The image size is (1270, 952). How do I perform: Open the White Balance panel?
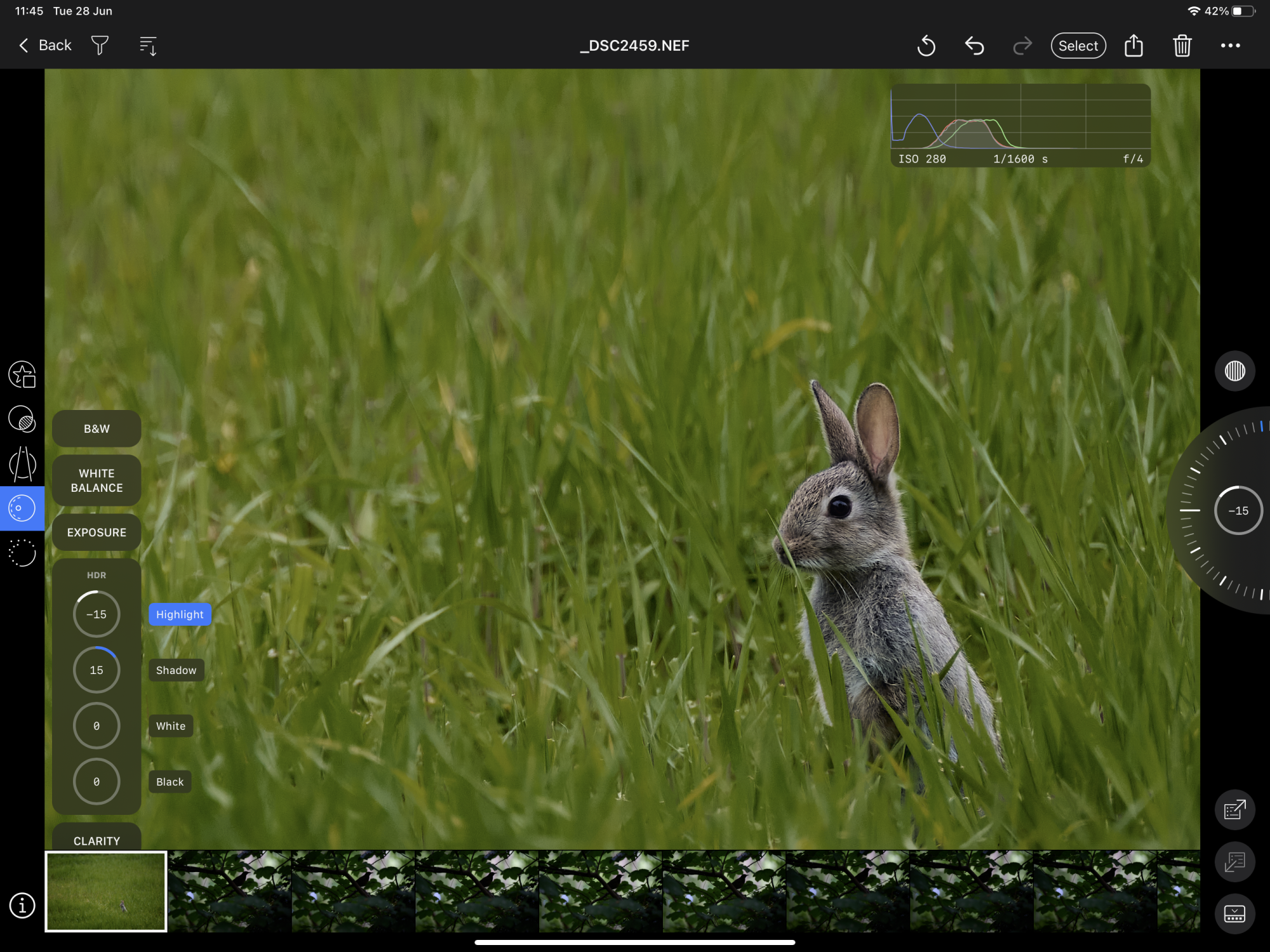tap(97, 480)
